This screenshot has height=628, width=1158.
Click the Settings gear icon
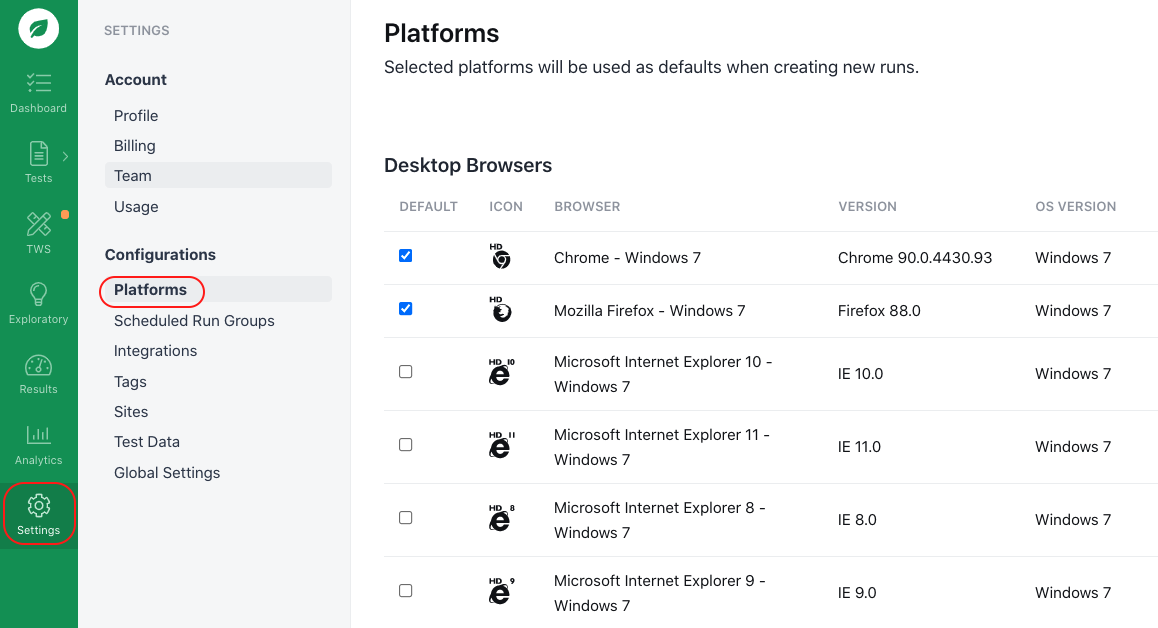pyautogui.click(x=38, y=514)
